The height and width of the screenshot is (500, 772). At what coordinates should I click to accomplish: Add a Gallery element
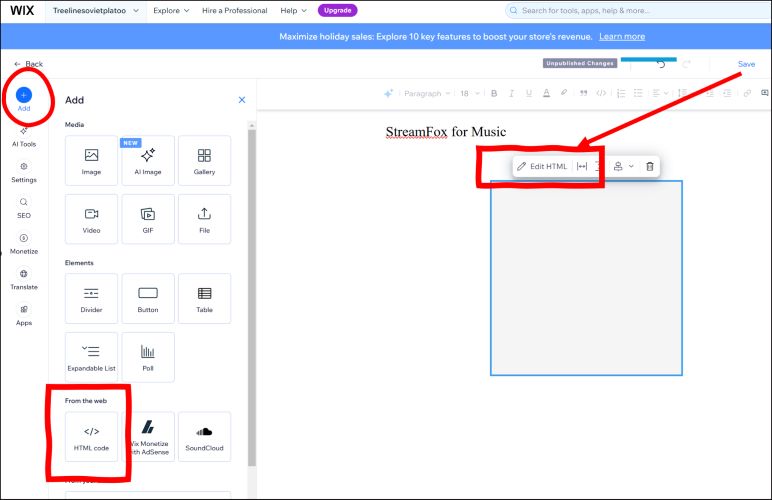204,161
